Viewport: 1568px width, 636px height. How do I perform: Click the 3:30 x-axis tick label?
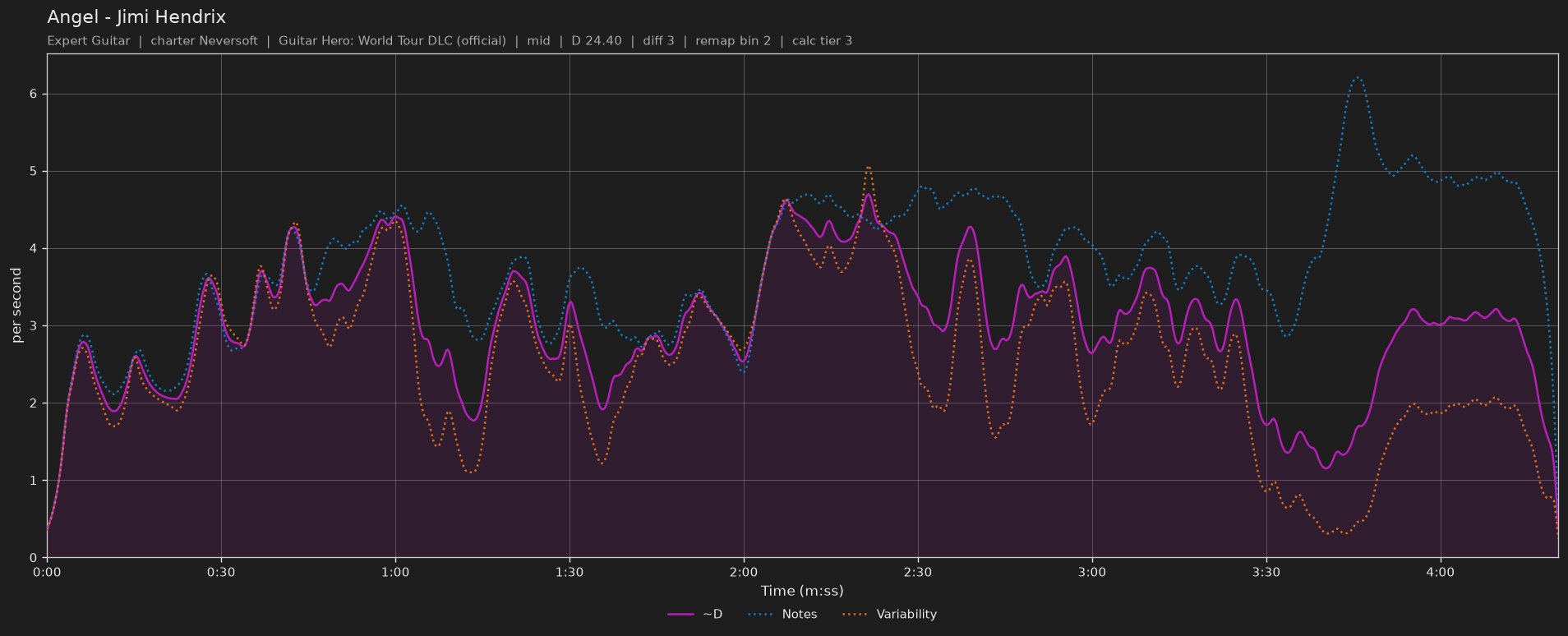[1266, 572]
